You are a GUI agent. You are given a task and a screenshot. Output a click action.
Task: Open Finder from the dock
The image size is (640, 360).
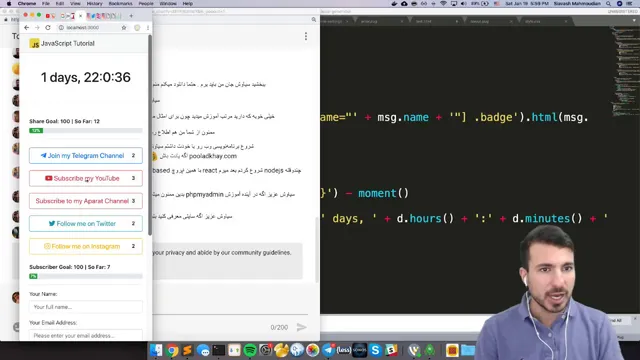pyautogui.click(x=156, y=350)
